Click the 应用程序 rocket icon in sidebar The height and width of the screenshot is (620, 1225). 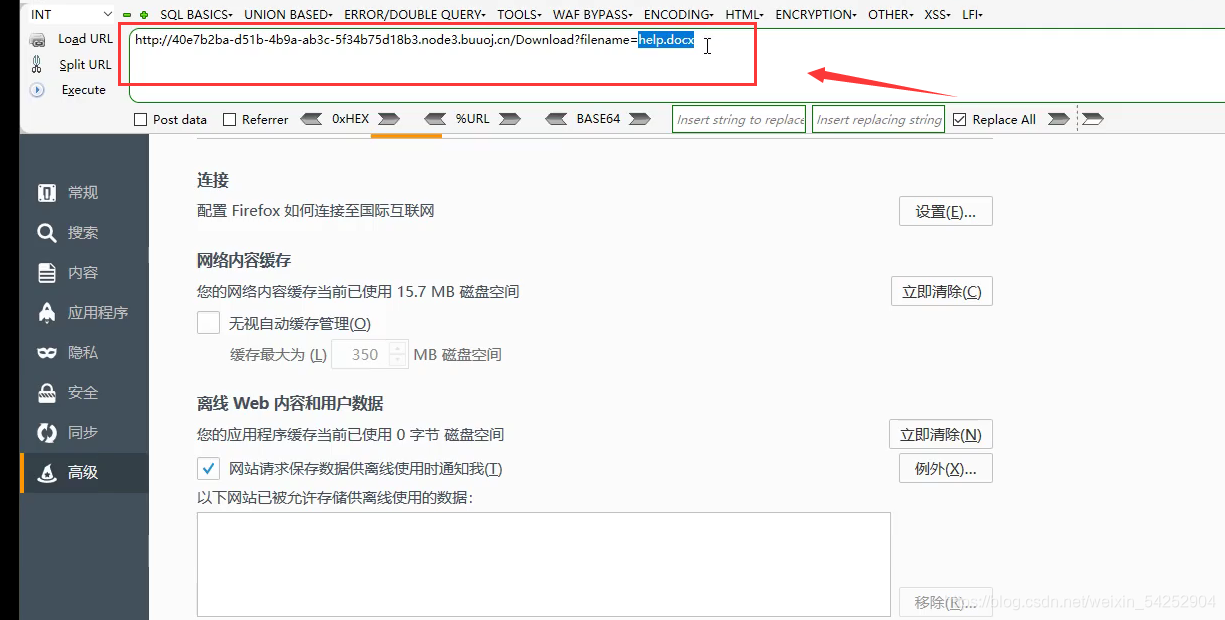47,312
